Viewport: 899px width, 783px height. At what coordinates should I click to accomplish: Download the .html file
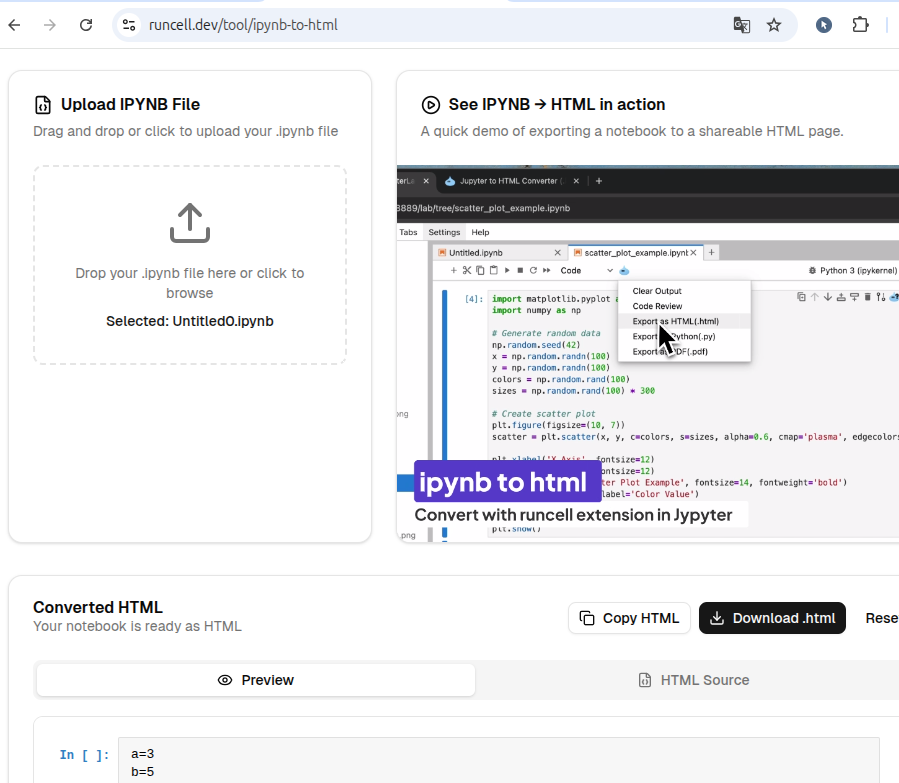pos(772,618)
